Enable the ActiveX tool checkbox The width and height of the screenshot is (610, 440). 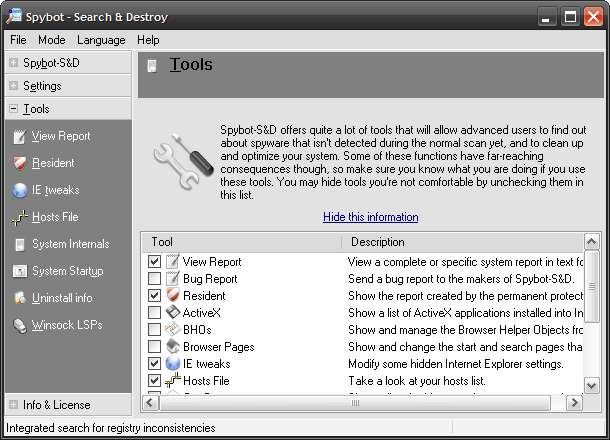(154, 313)
